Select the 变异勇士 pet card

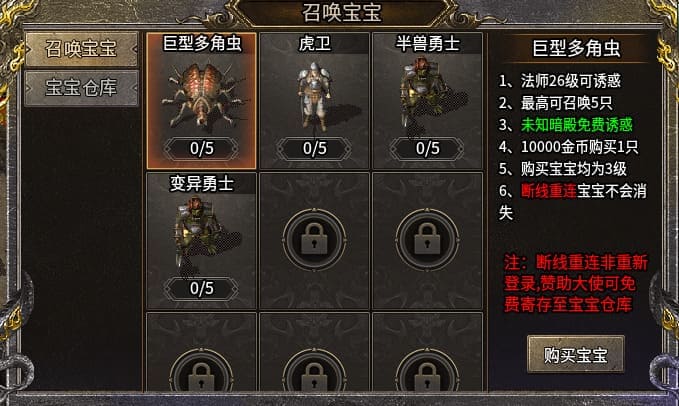[201, 240]
